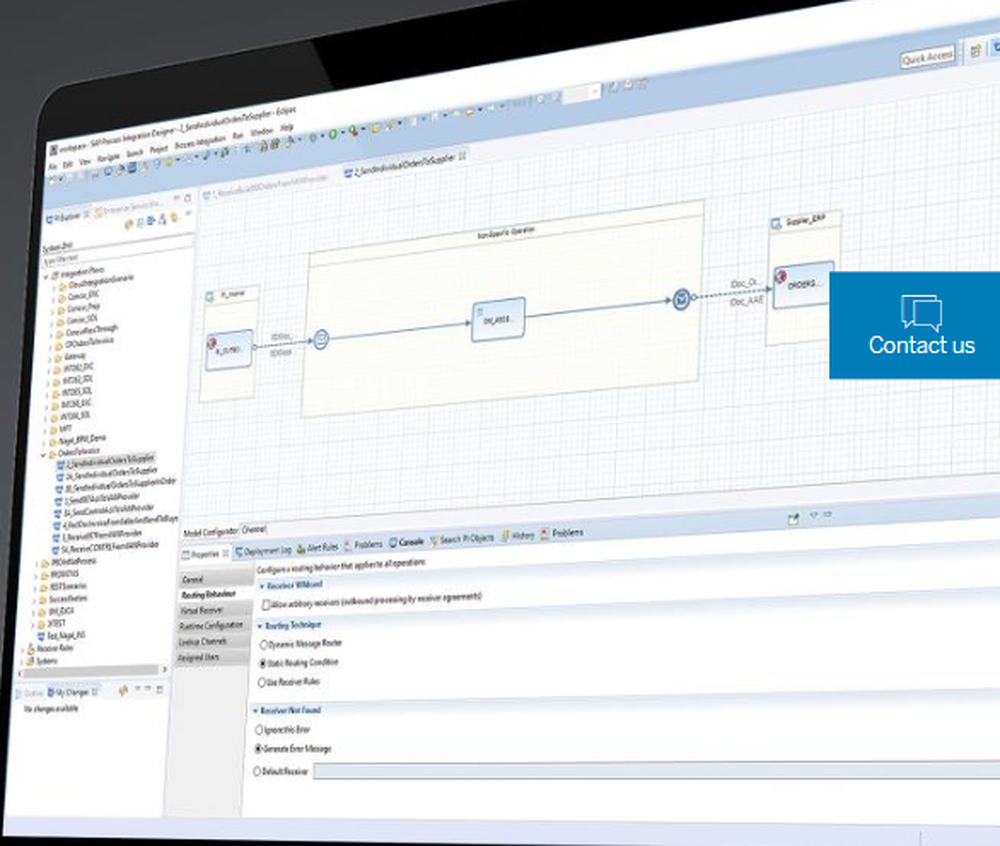Open the Search menu
The image size is (1000, 846).
135,153
